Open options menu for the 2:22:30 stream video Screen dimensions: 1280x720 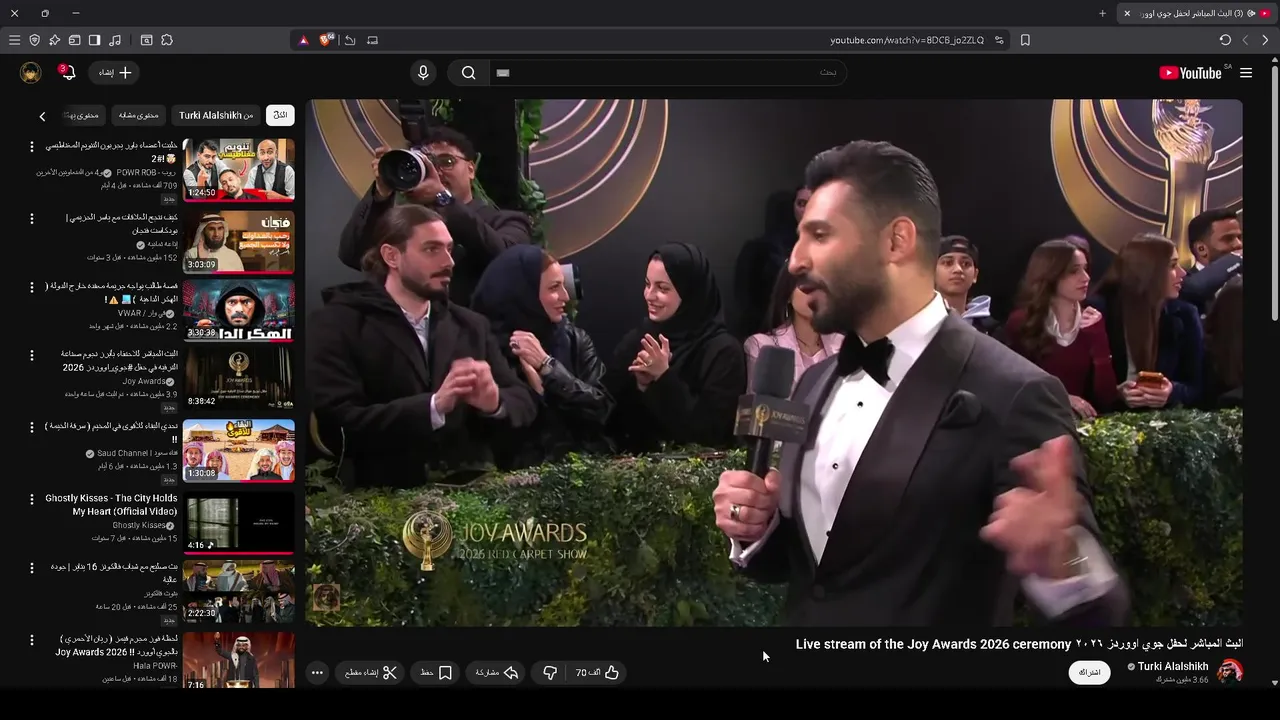click(31, 568)
